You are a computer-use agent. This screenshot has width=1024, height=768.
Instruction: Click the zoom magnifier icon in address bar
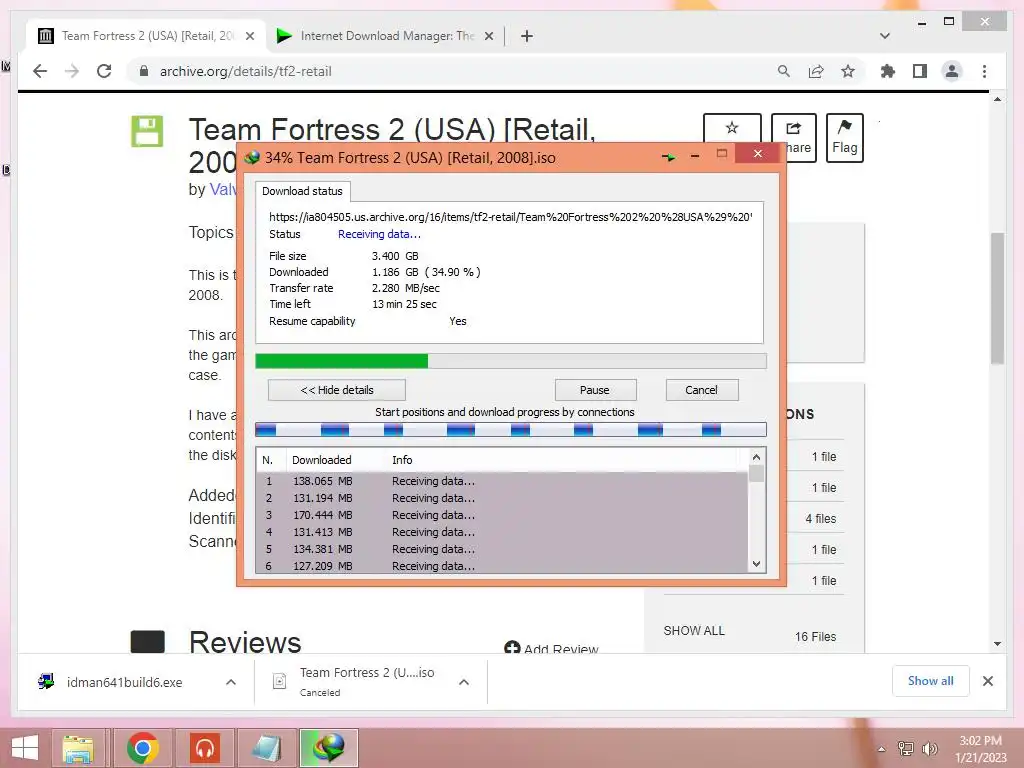784,71
